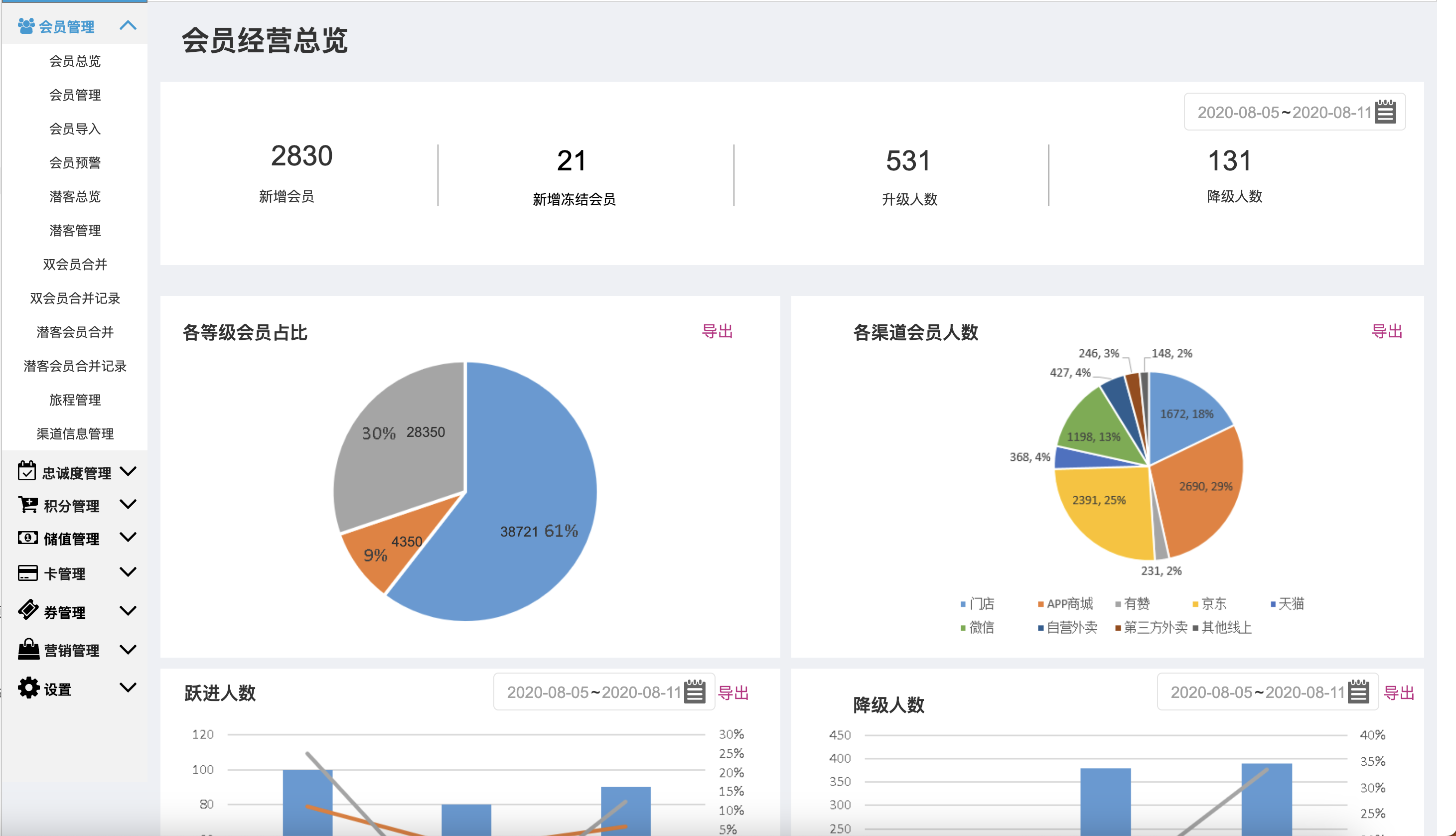1456x836 pixels.
Task: Click the 储值管理 money icon
Action: 27,538
